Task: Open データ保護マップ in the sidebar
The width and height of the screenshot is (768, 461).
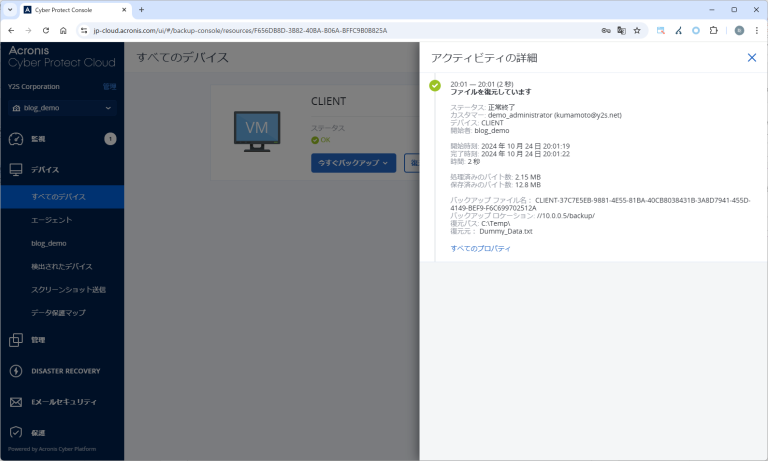Action: pos(58,313)
